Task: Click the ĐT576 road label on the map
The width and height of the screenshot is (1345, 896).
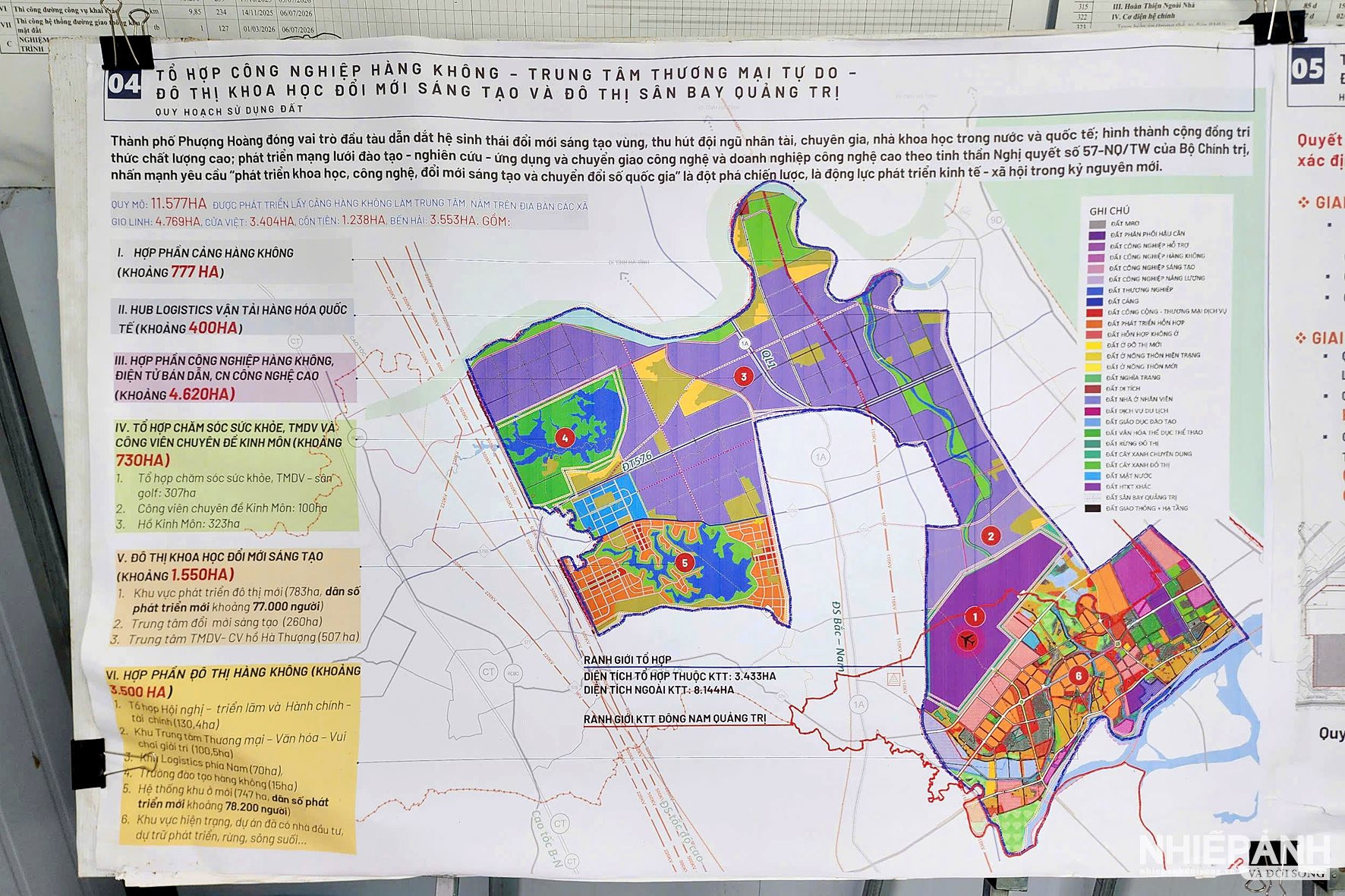Action: click(636, 460)
